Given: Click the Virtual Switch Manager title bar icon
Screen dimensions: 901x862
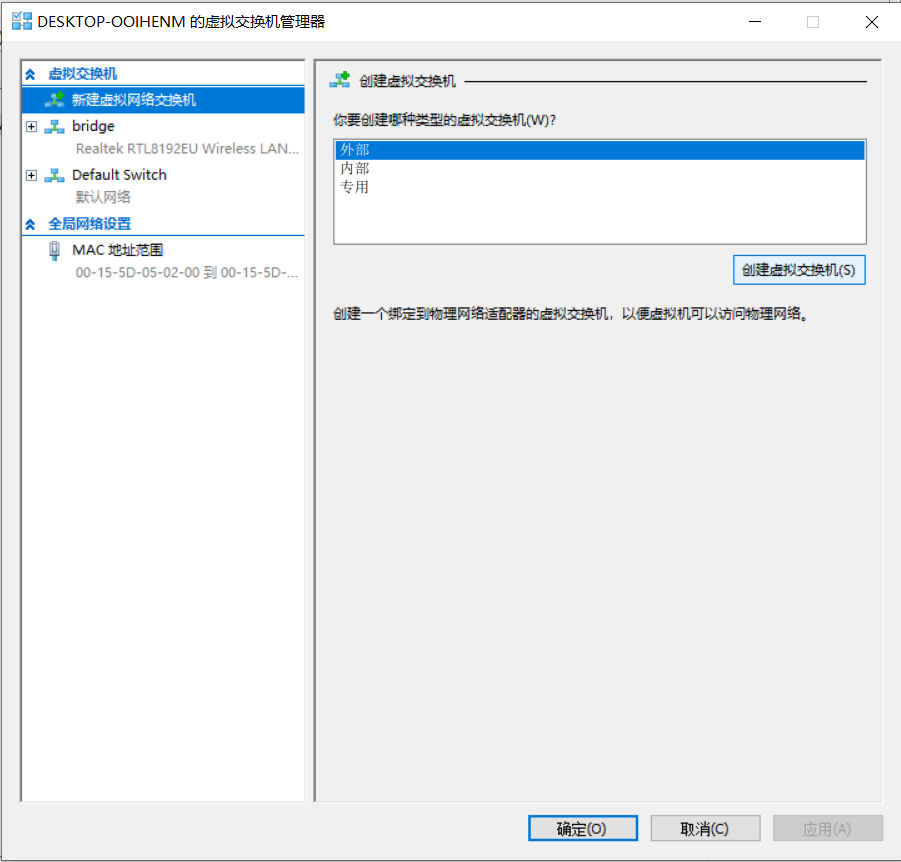Looking at the screenshot, I should click(21, 21).
